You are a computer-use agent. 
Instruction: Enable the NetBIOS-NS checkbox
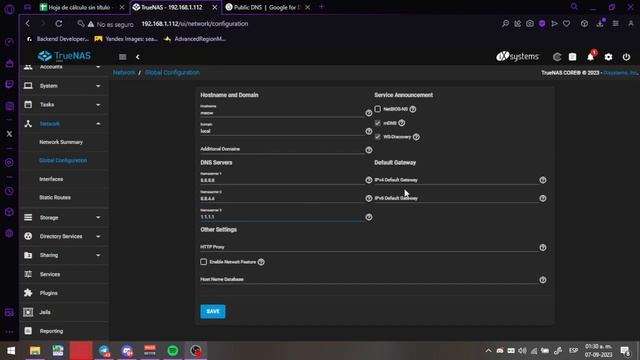point(378,109)
